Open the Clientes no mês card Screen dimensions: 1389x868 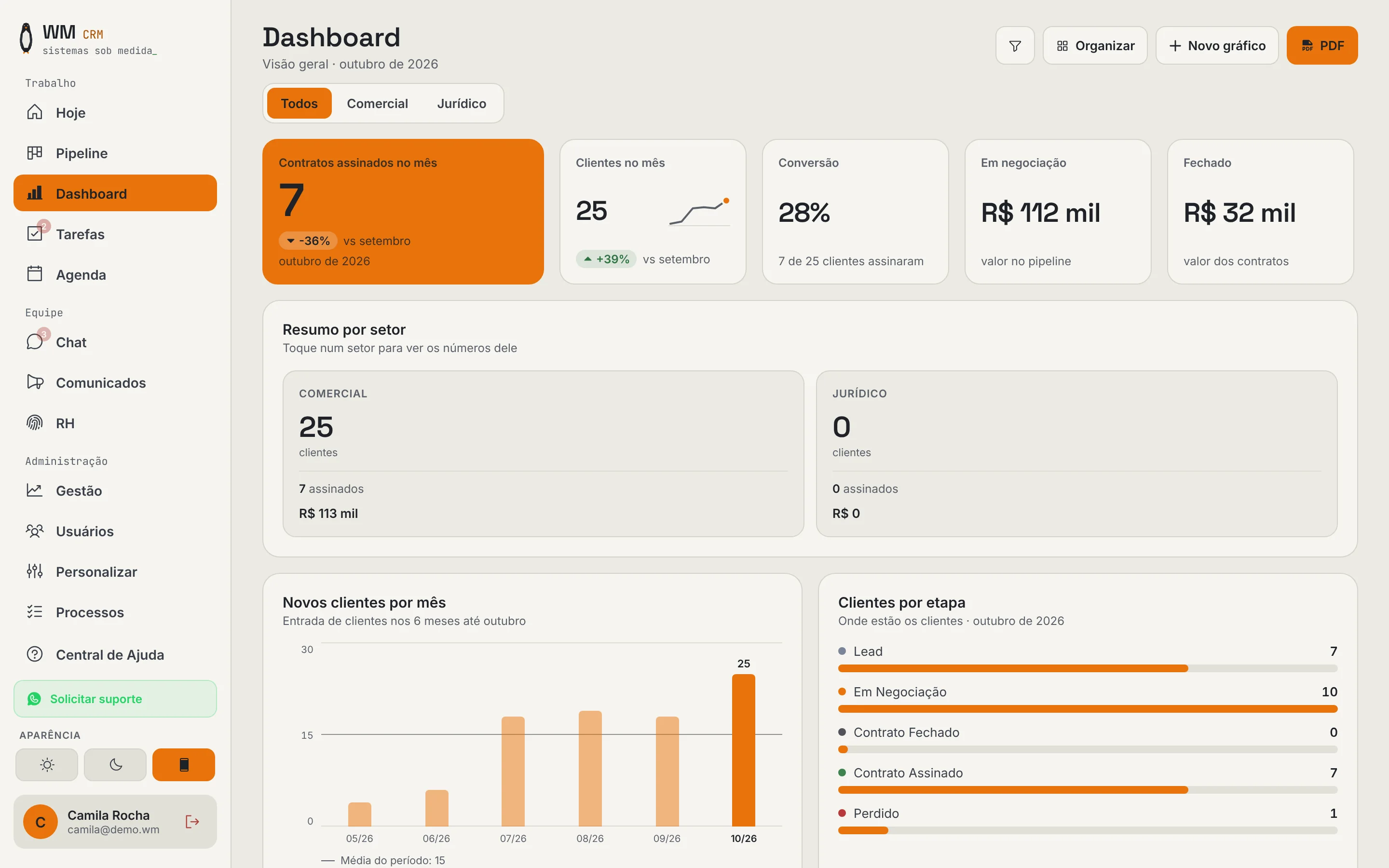click(x=653, y=211)
